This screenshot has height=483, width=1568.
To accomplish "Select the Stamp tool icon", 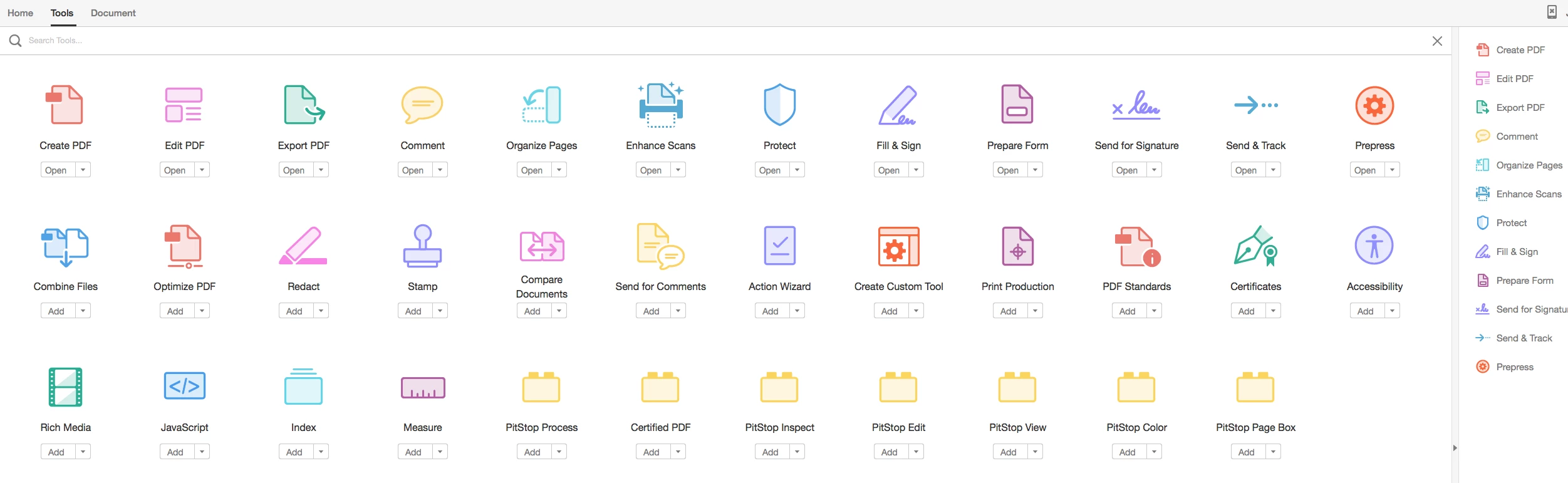I will point(422,246).
